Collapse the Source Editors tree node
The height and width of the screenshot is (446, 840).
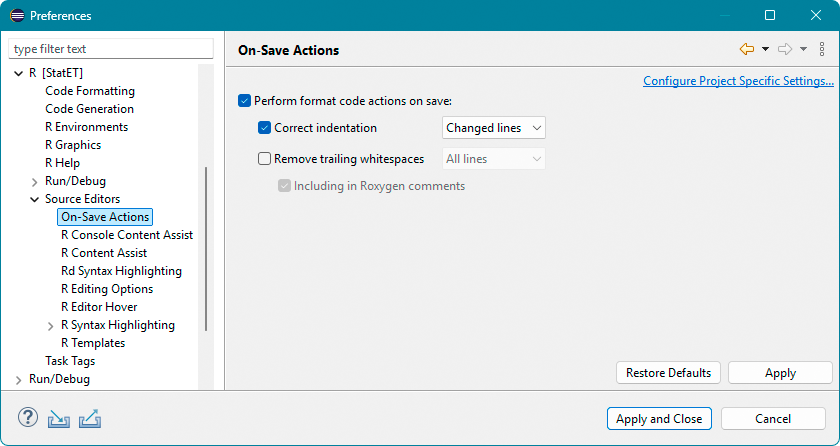click(36, 199)
